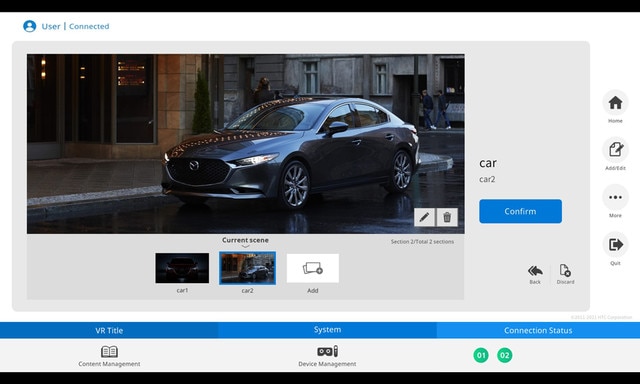Click the blue Confirm button

coord(520,211)
